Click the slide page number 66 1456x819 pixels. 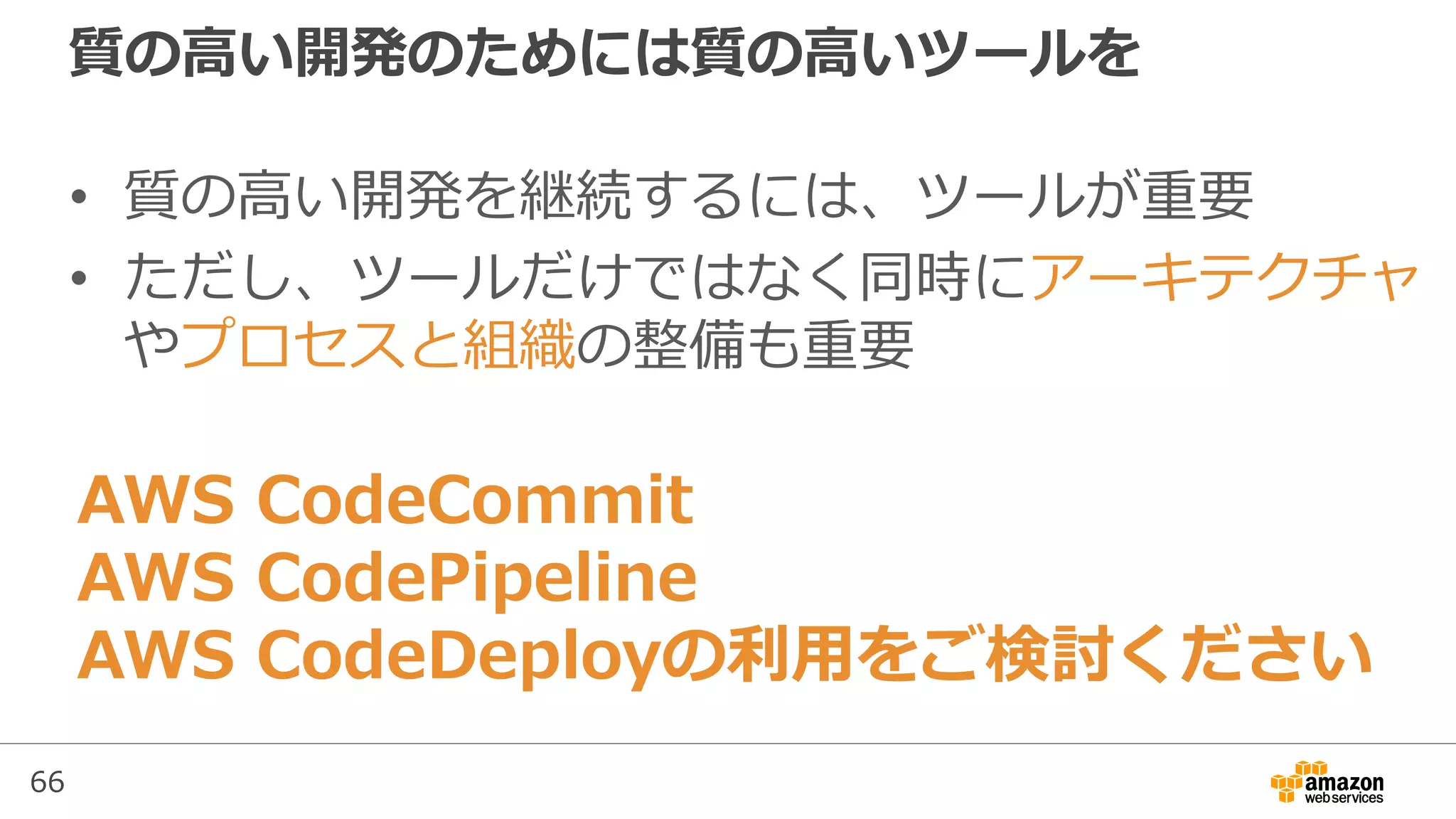pyautogui.click(x=47, y=782)
